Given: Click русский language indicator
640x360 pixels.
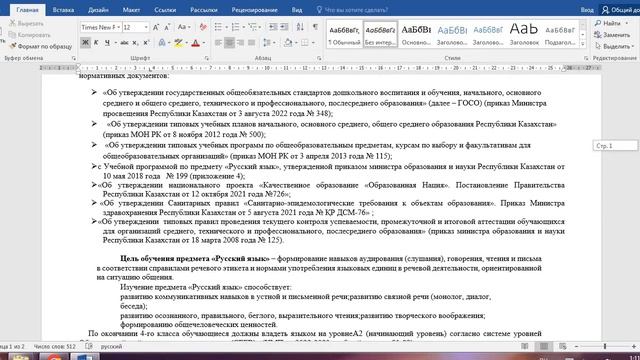Looking at the screenshot, I should (111, 346).
